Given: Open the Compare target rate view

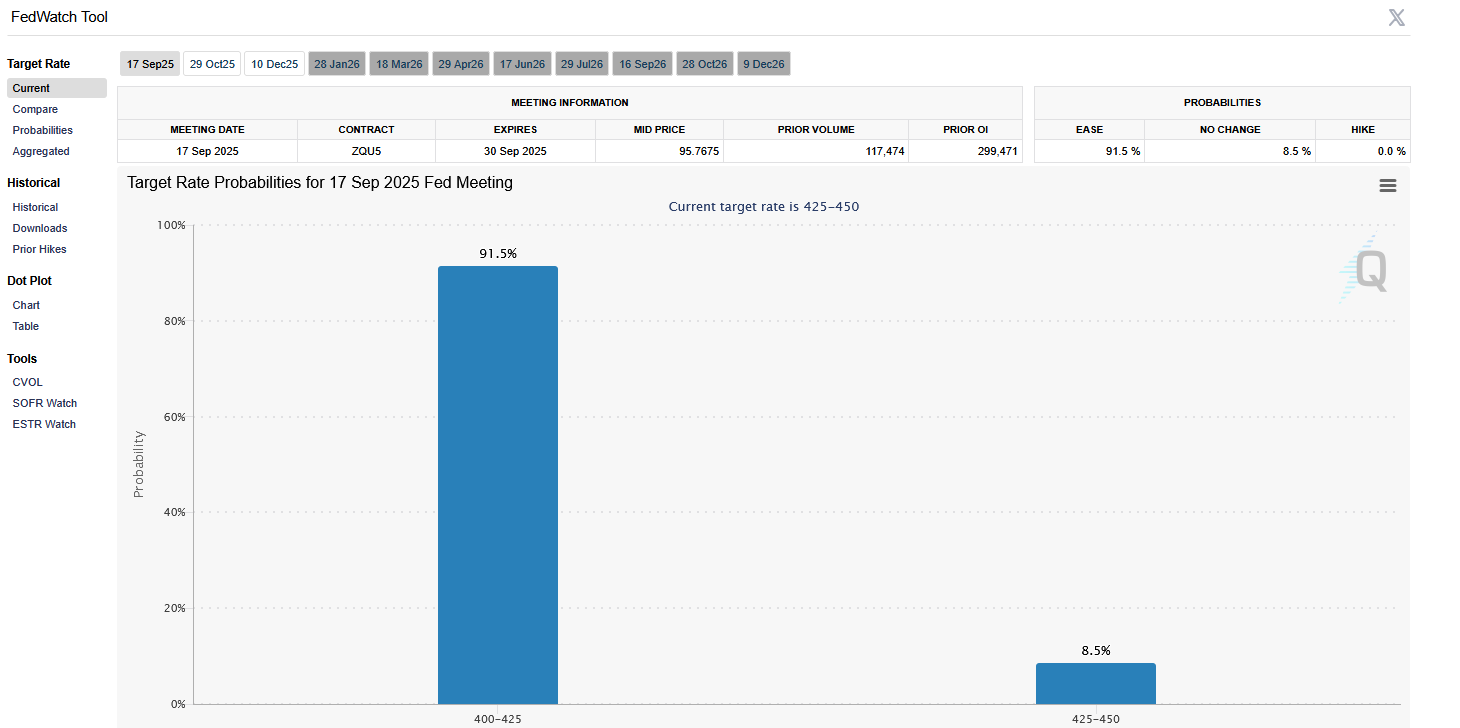Looking at the screenshot, I should 35,109.
